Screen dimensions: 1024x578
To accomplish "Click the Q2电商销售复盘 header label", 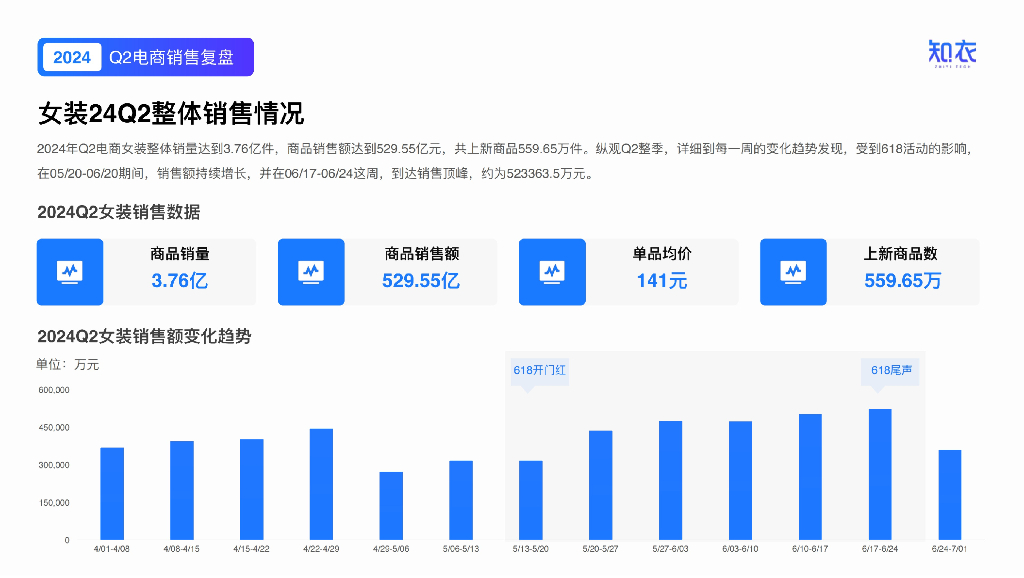I will (171, 57).
